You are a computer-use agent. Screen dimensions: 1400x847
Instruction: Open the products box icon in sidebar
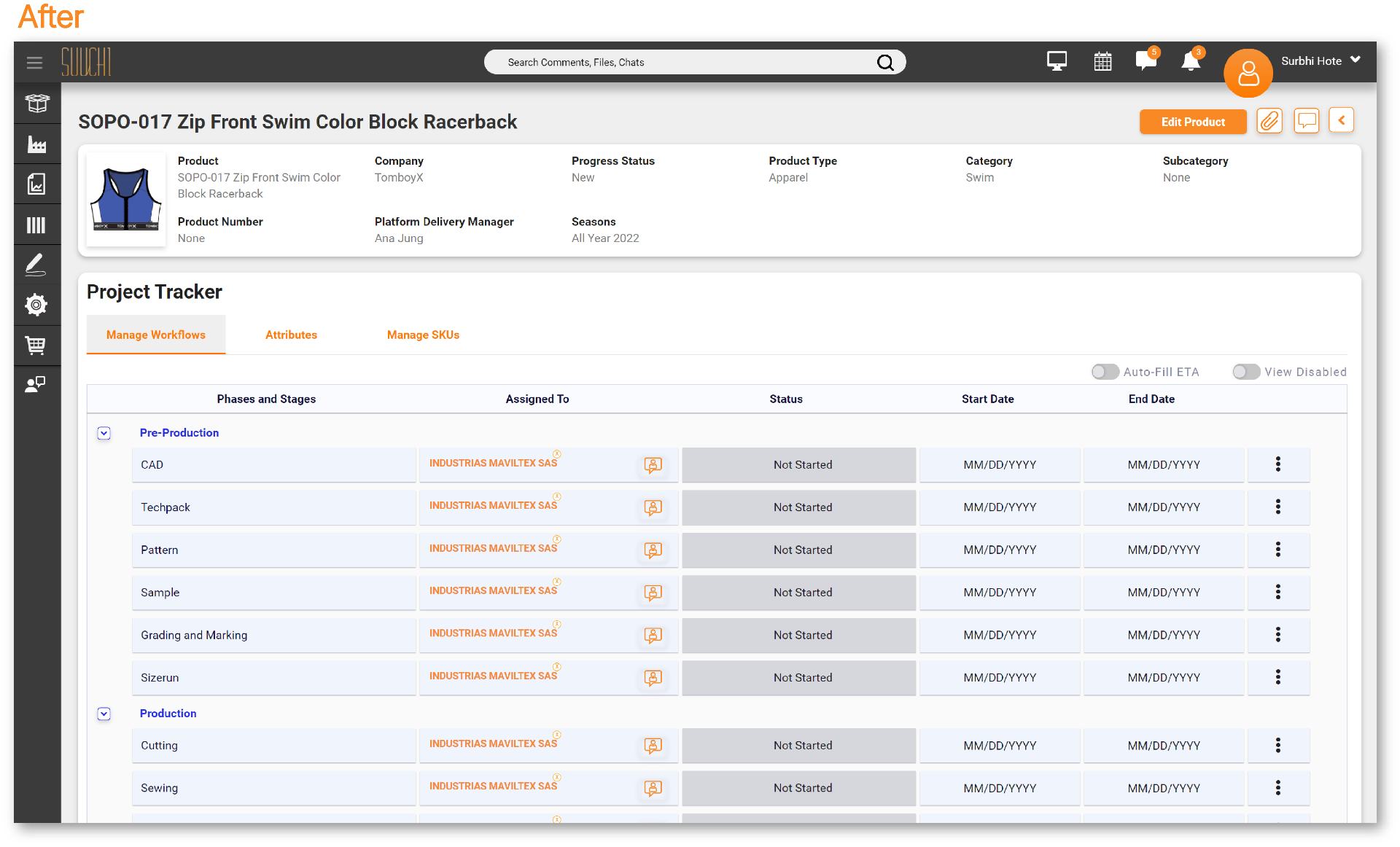pyautogui.click(x=36, y=104)
